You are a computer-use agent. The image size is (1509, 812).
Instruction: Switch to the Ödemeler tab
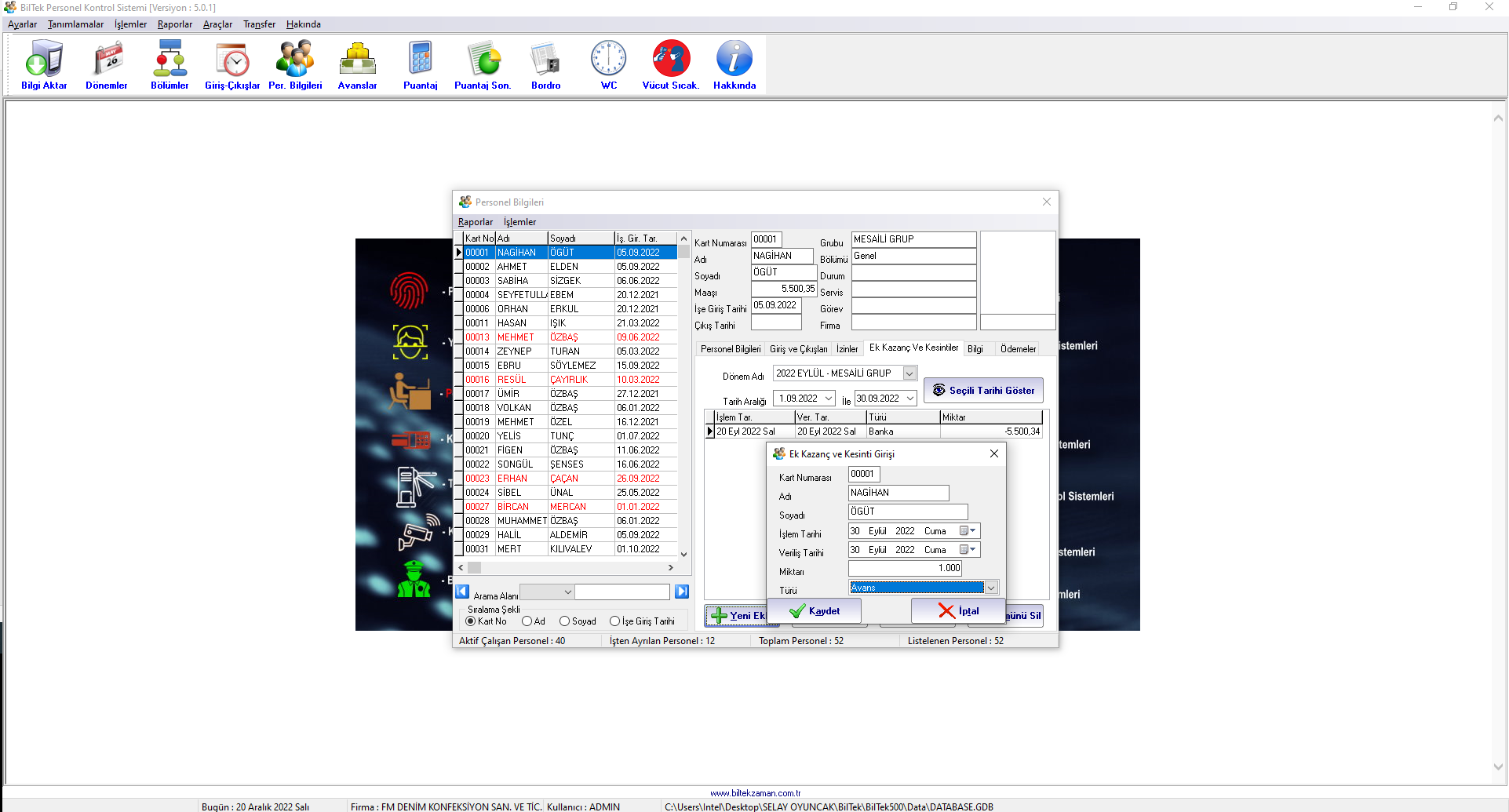(1018, 349)
